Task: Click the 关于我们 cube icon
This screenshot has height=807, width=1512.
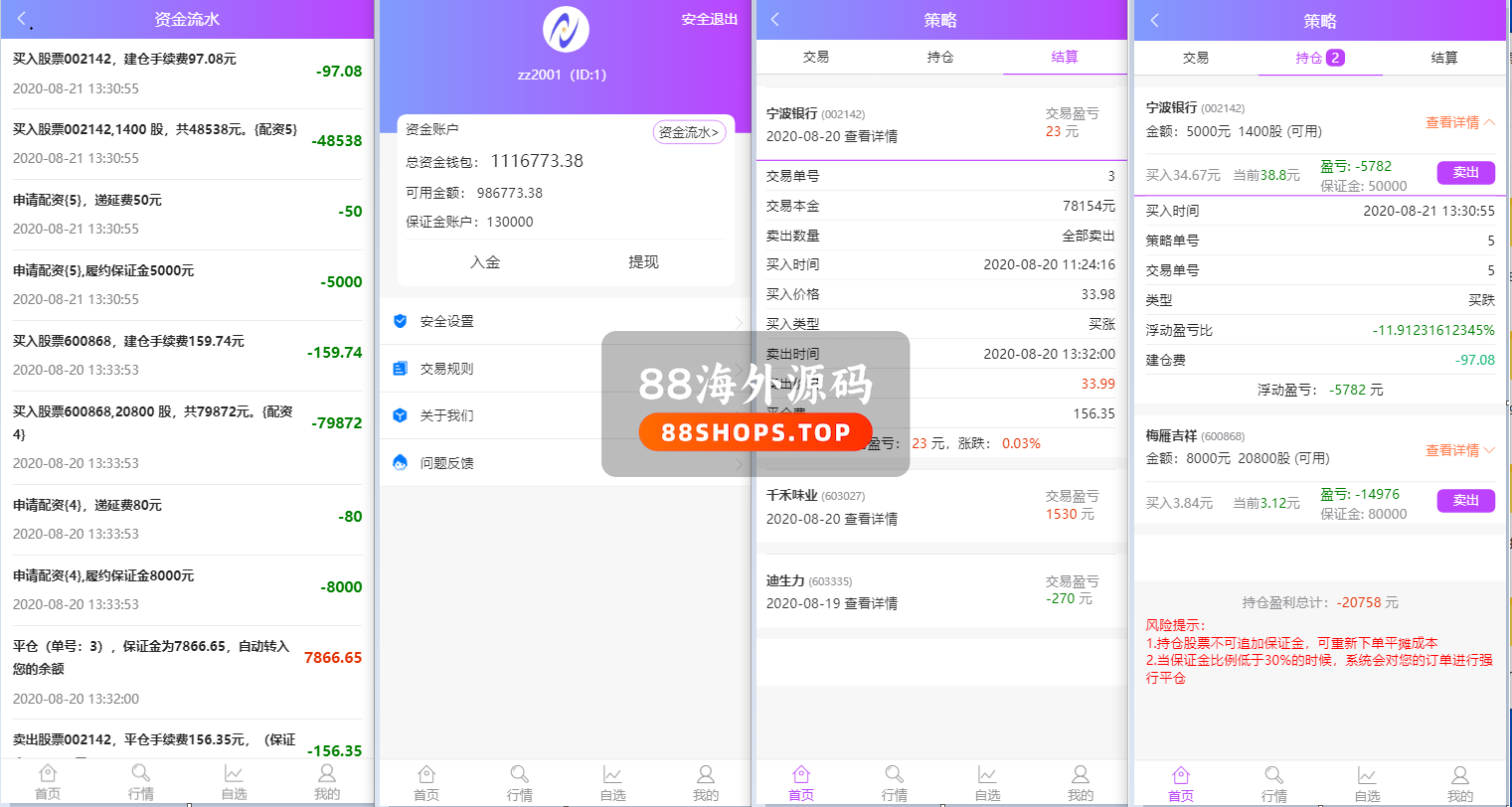Action: tap(401, 415)
